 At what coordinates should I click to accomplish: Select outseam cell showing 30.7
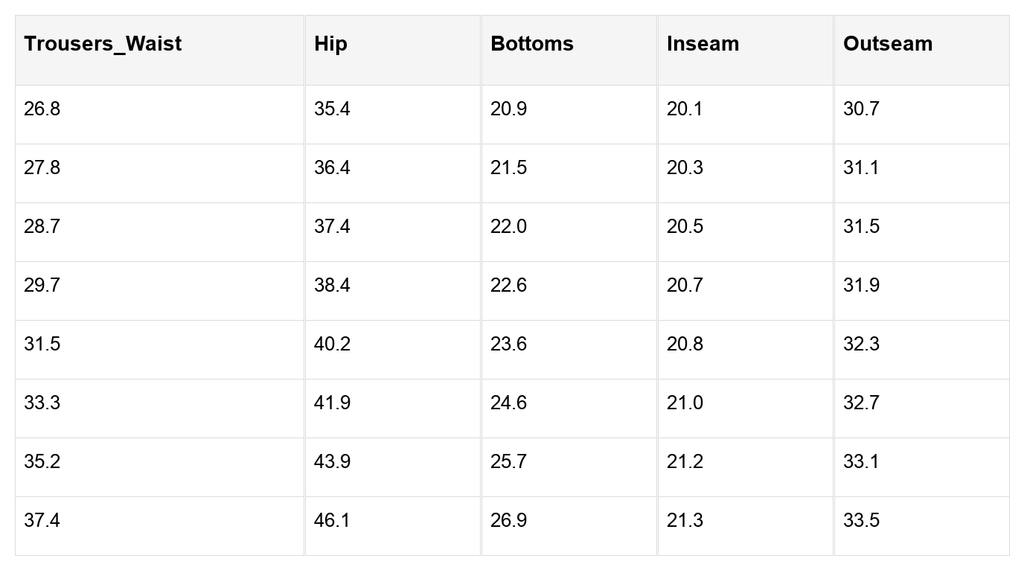click(x=921, y=115)
